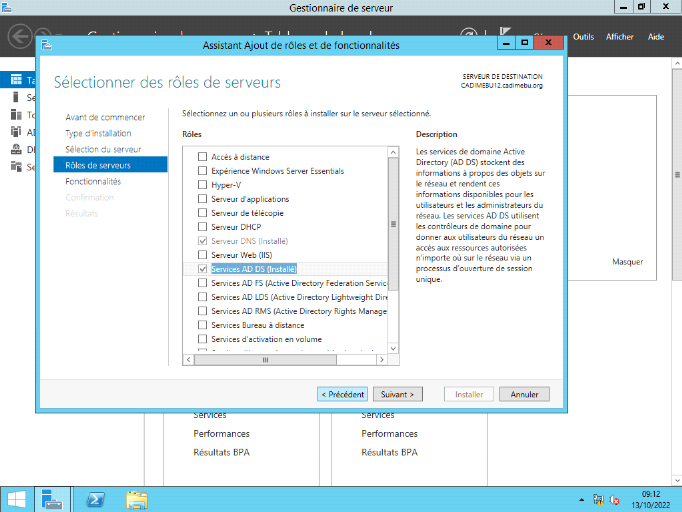Screen dimensions: 682x512
Task: Select the local server icon in sidebar
Action: [16, 97]
